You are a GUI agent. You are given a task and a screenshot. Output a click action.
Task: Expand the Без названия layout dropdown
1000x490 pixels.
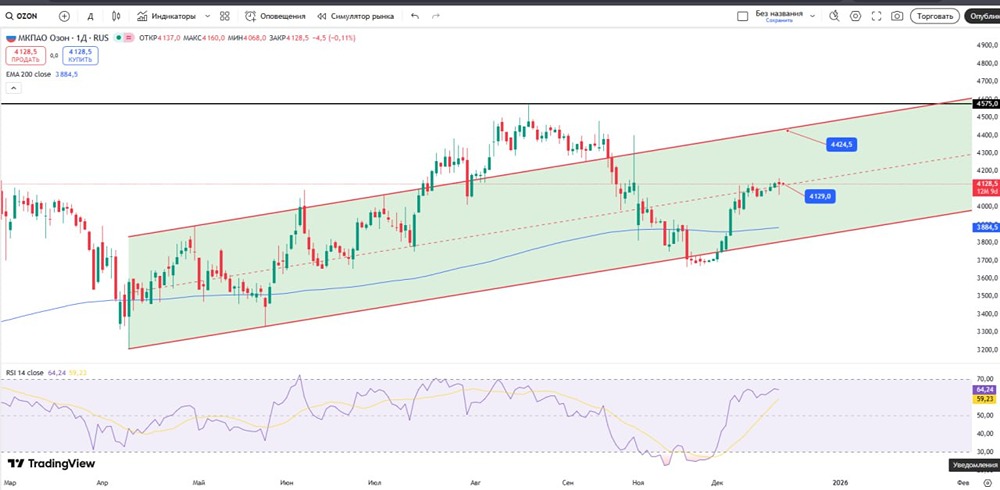click(x=812, y=16)
